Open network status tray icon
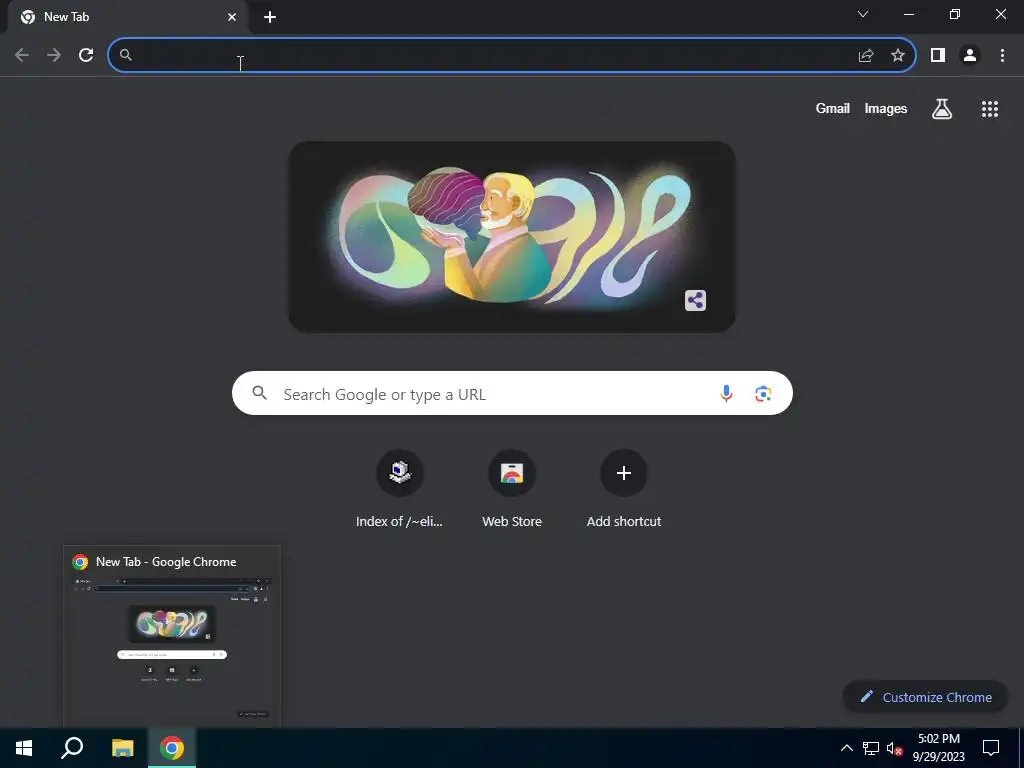Screen dimensions: 1024x768 pos(871,748)
